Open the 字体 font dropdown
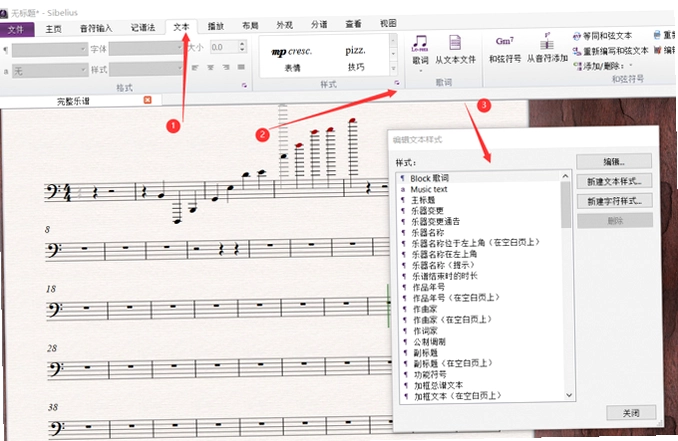The height and width of the screenshot is (441, 678). 145,49
